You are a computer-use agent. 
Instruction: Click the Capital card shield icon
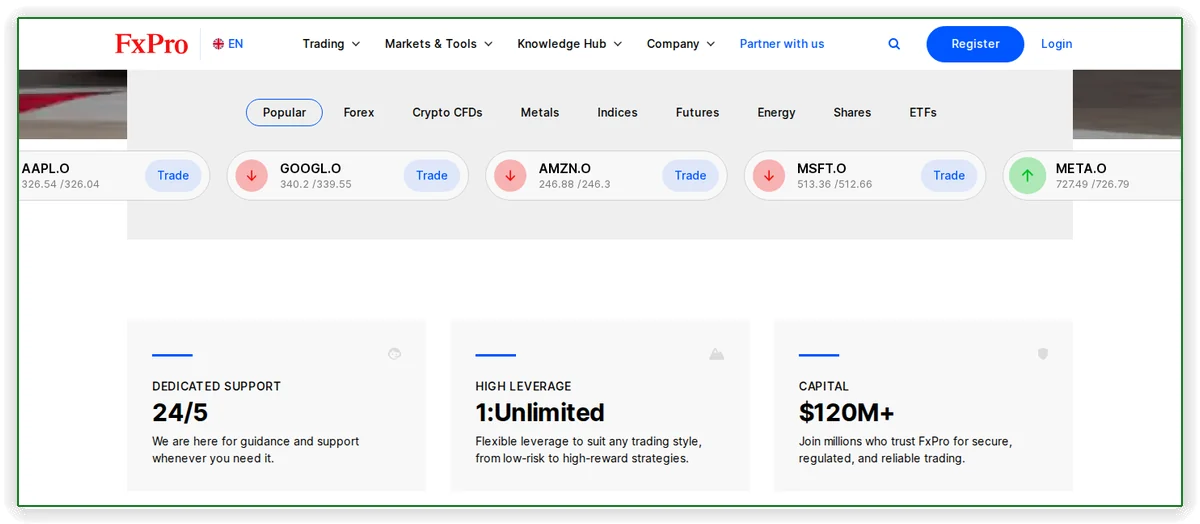[1043, 354]
